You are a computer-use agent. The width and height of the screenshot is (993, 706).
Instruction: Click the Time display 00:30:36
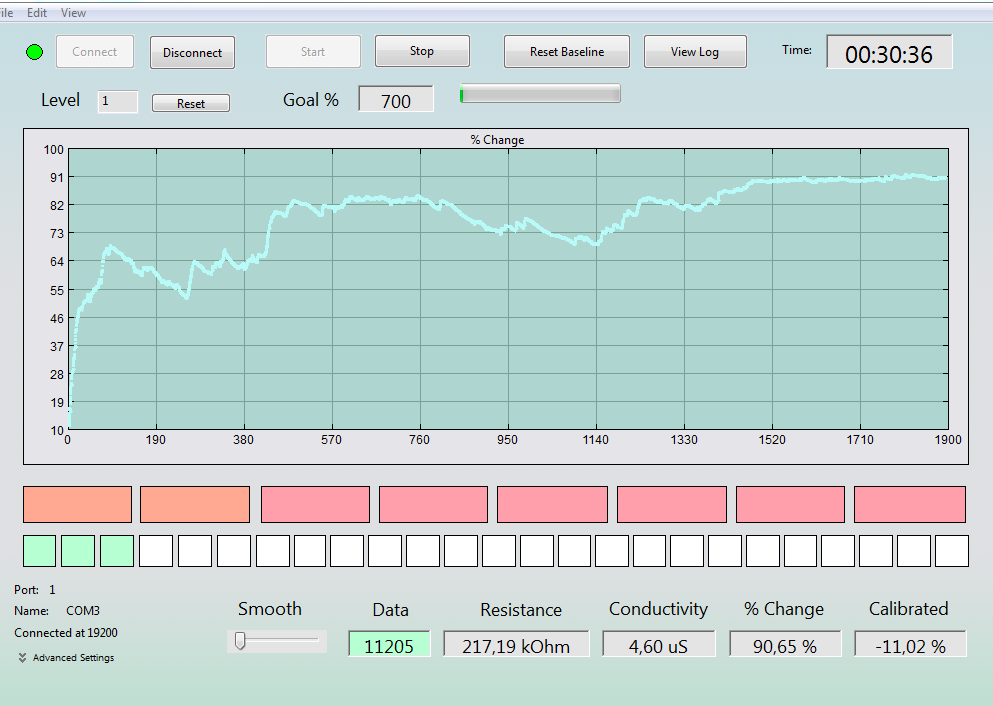(889, 53)
